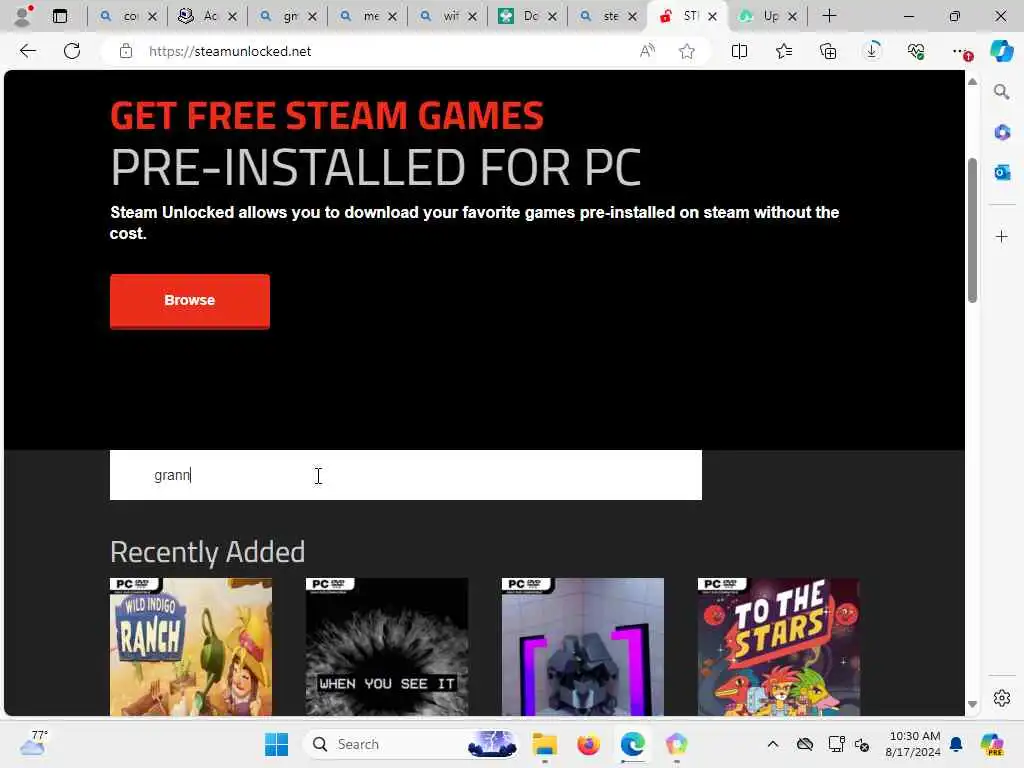Open split screen view icon

[739, 51]
